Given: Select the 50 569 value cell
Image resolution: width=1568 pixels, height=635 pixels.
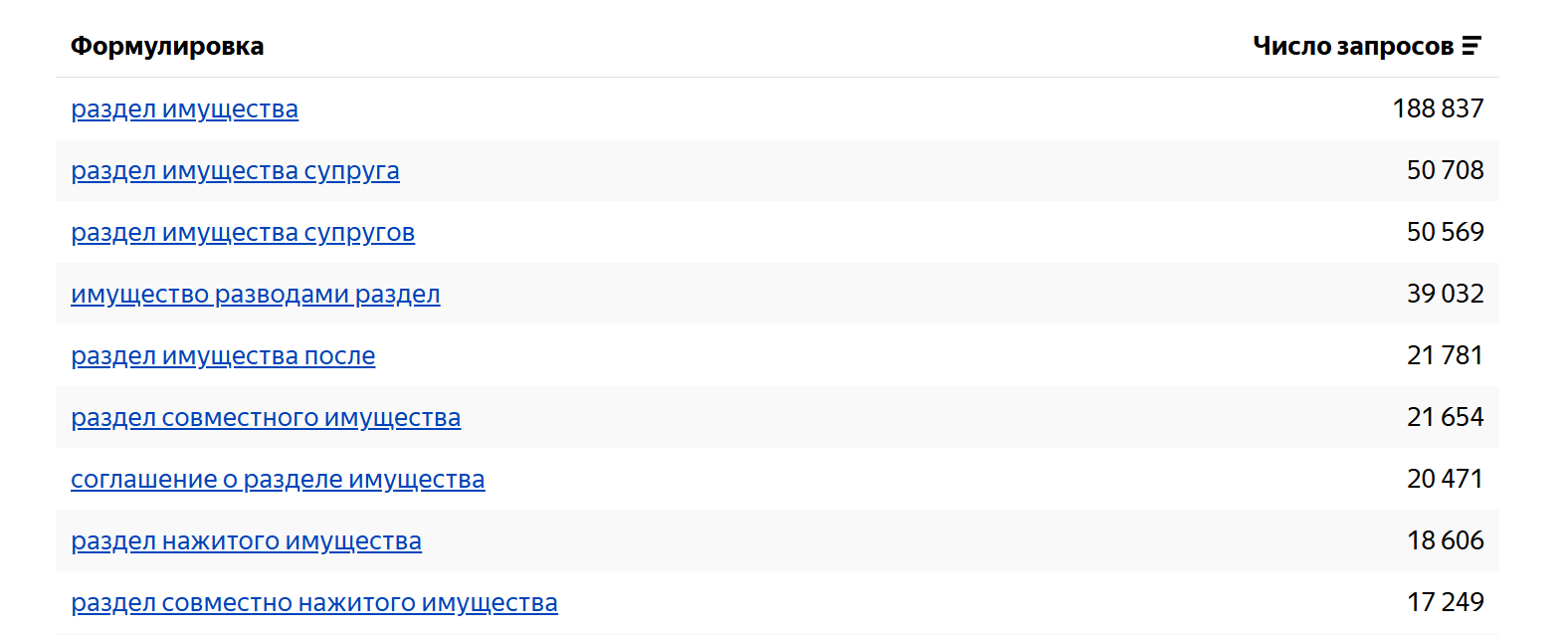Looking at the screenshot, I should coord(1445,232).
